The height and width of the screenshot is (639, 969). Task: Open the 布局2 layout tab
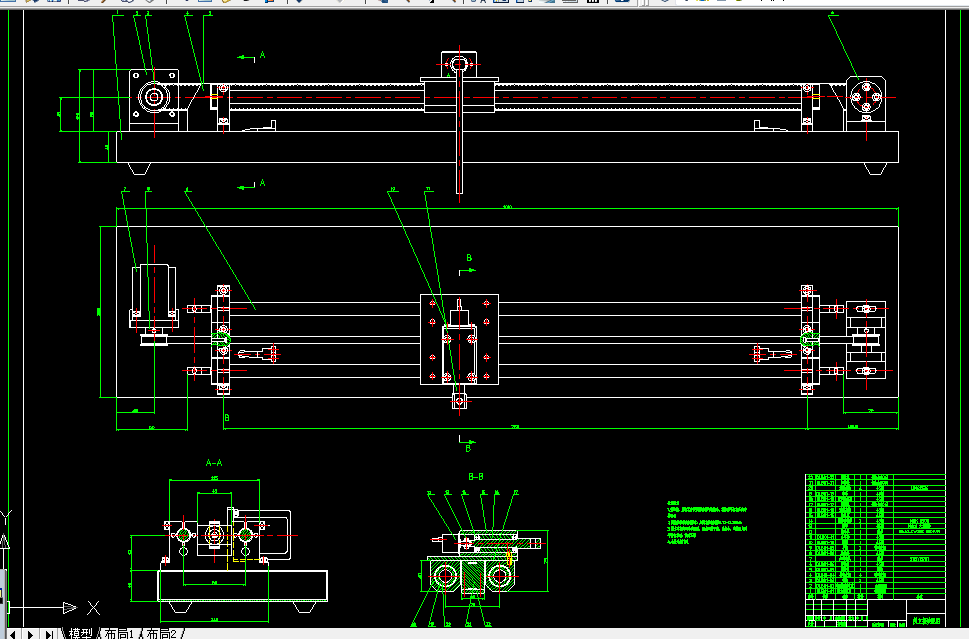coord(161,633)
